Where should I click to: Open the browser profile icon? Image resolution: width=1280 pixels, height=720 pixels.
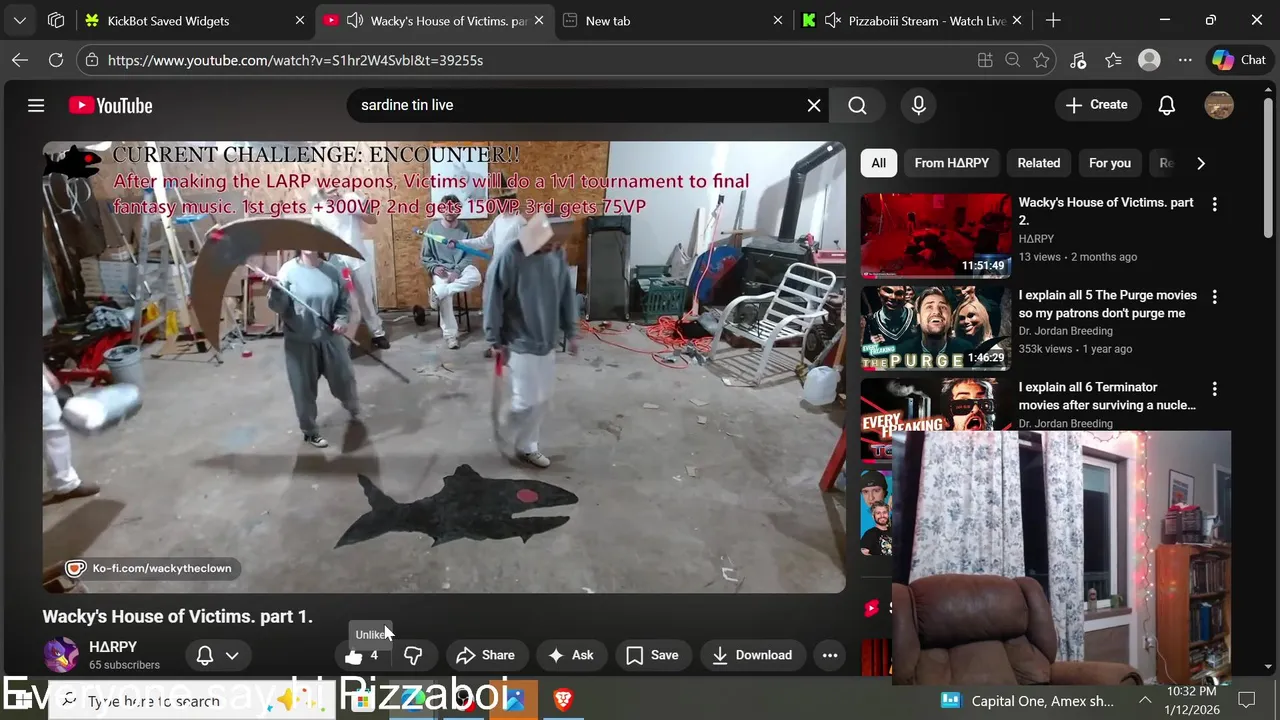tap(1149, 60)
